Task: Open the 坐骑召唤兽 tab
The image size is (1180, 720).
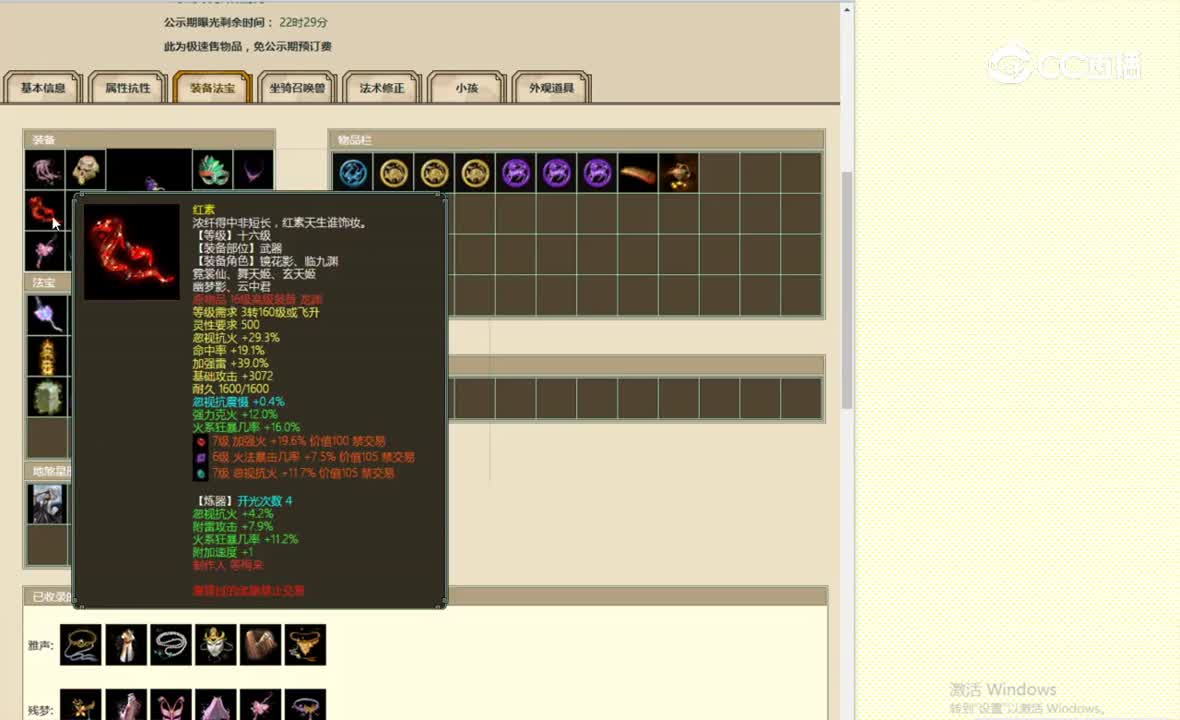Action: [297, 87]
